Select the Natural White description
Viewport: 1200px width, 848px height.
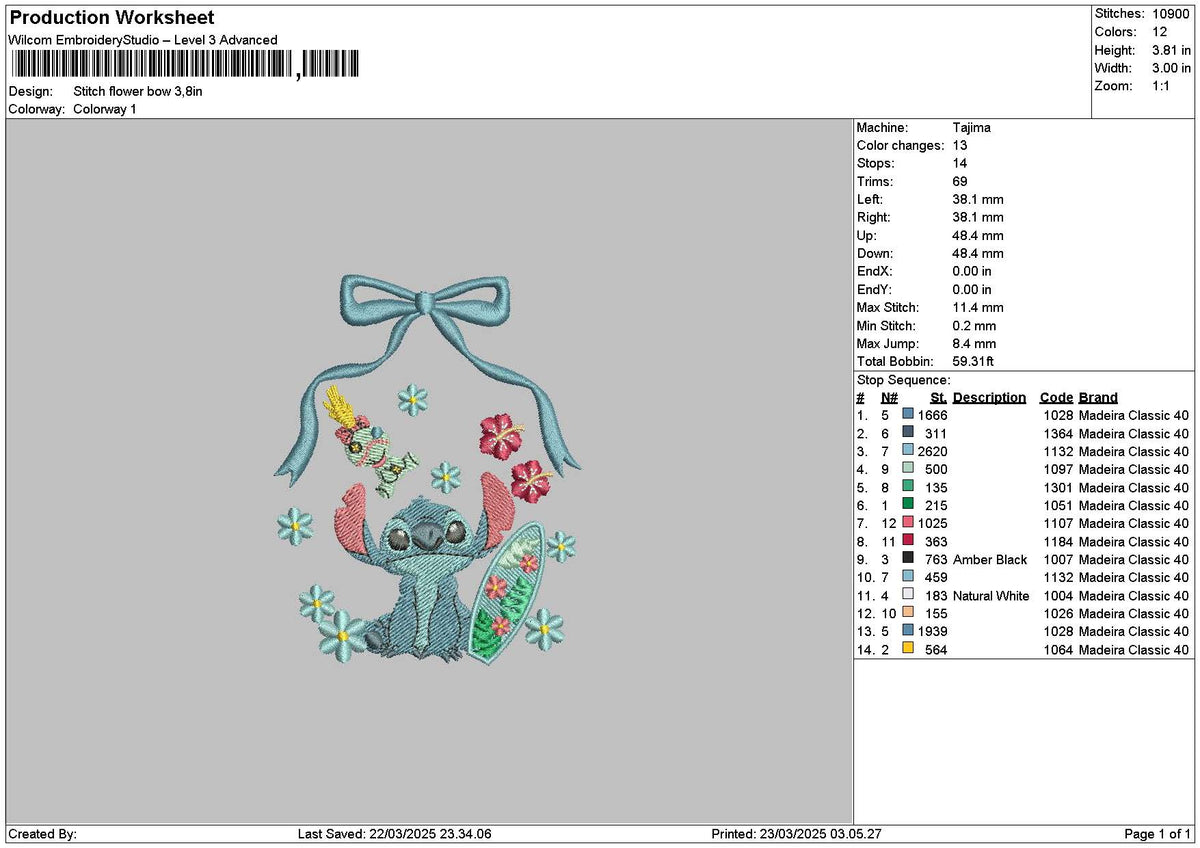(991, 595)
